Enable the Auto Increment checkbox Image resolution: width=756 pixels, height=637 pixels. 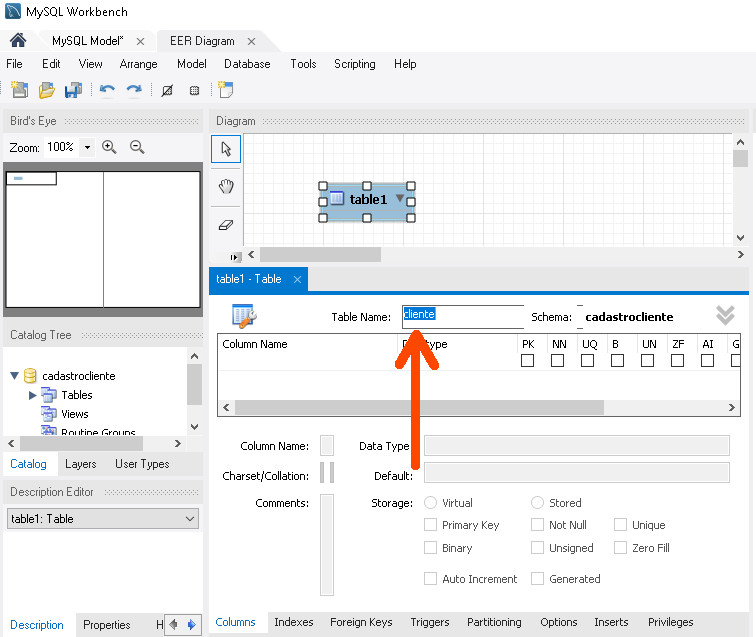(430, 579)
